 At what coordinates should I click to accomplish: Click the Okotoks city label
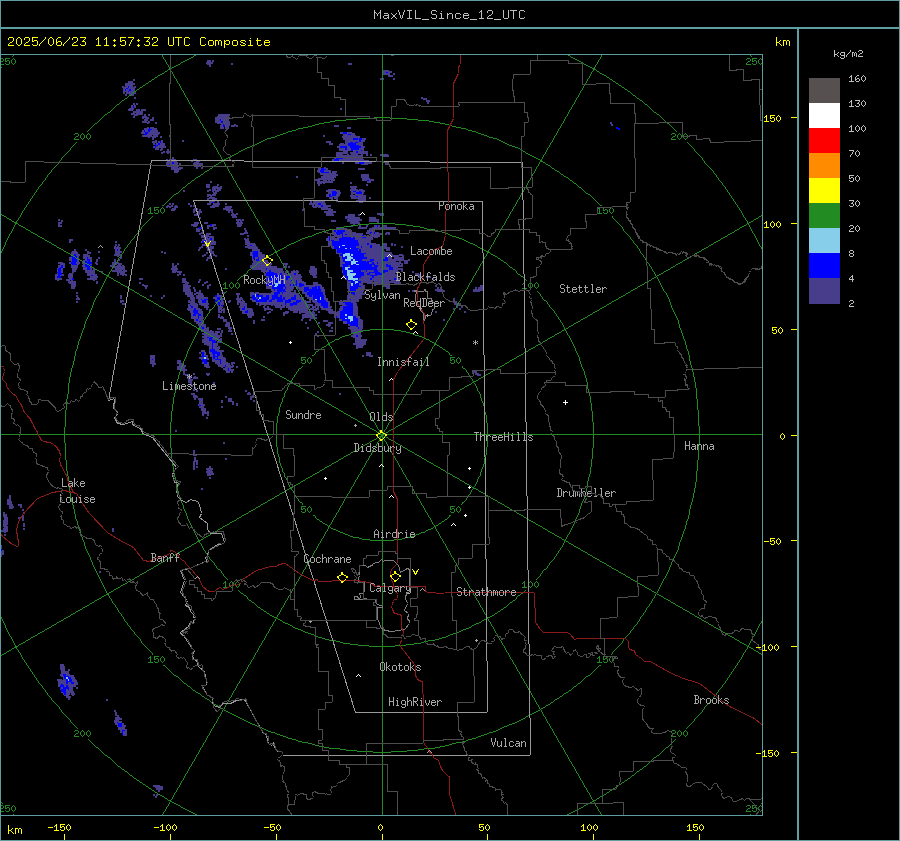pos(400,667)
